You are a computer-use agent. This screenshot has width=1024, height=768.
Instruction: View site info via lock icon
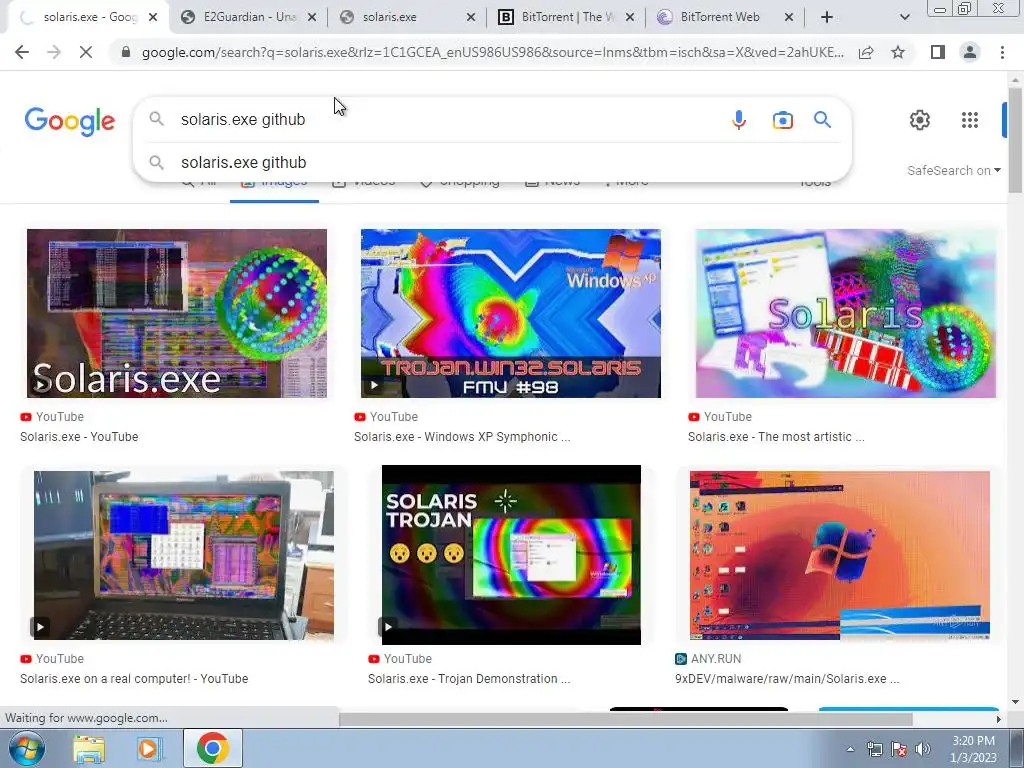(x=126, y=52)
